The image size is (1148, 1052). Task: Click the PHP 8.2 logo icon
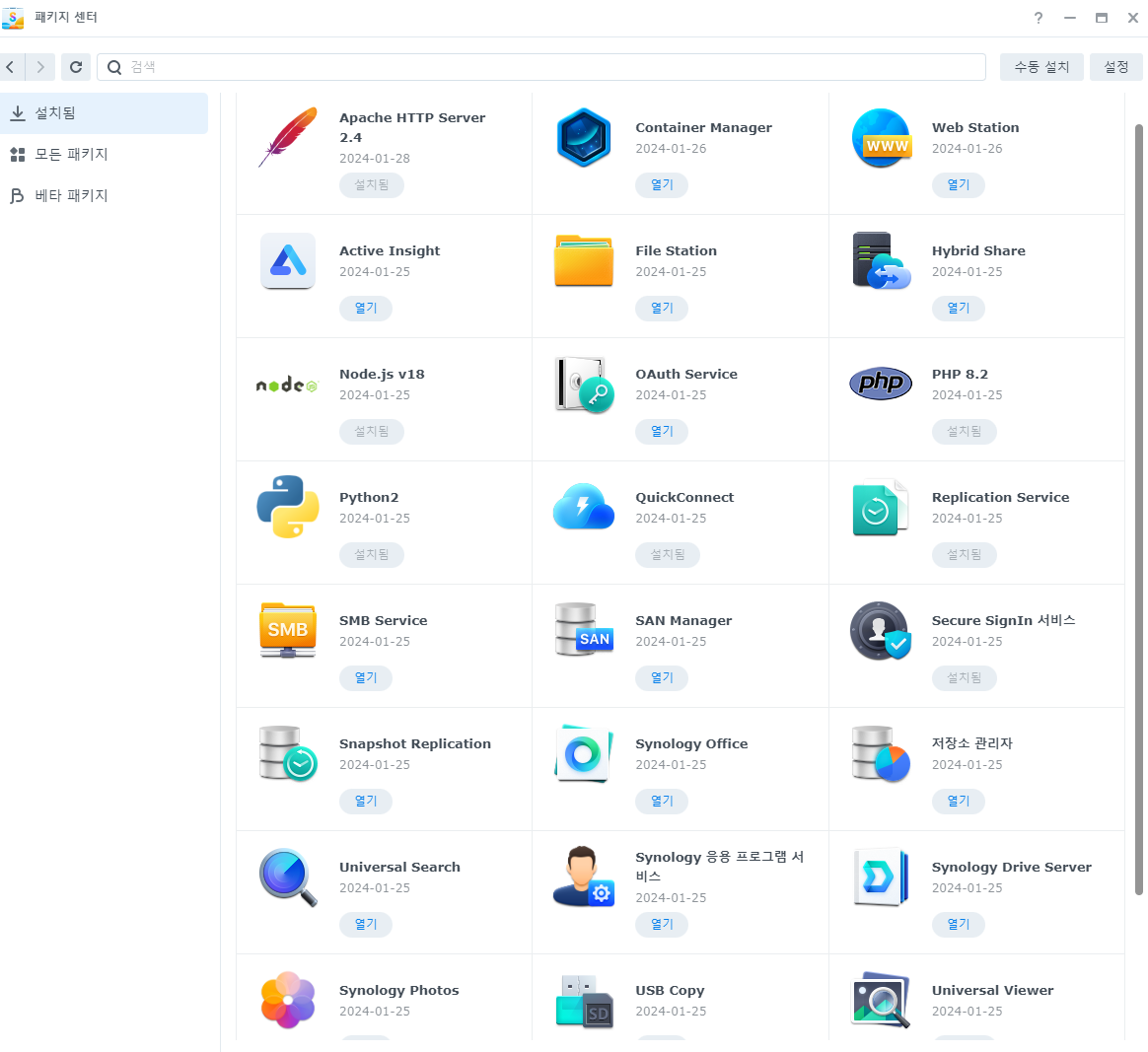click(x=881, y=384)
